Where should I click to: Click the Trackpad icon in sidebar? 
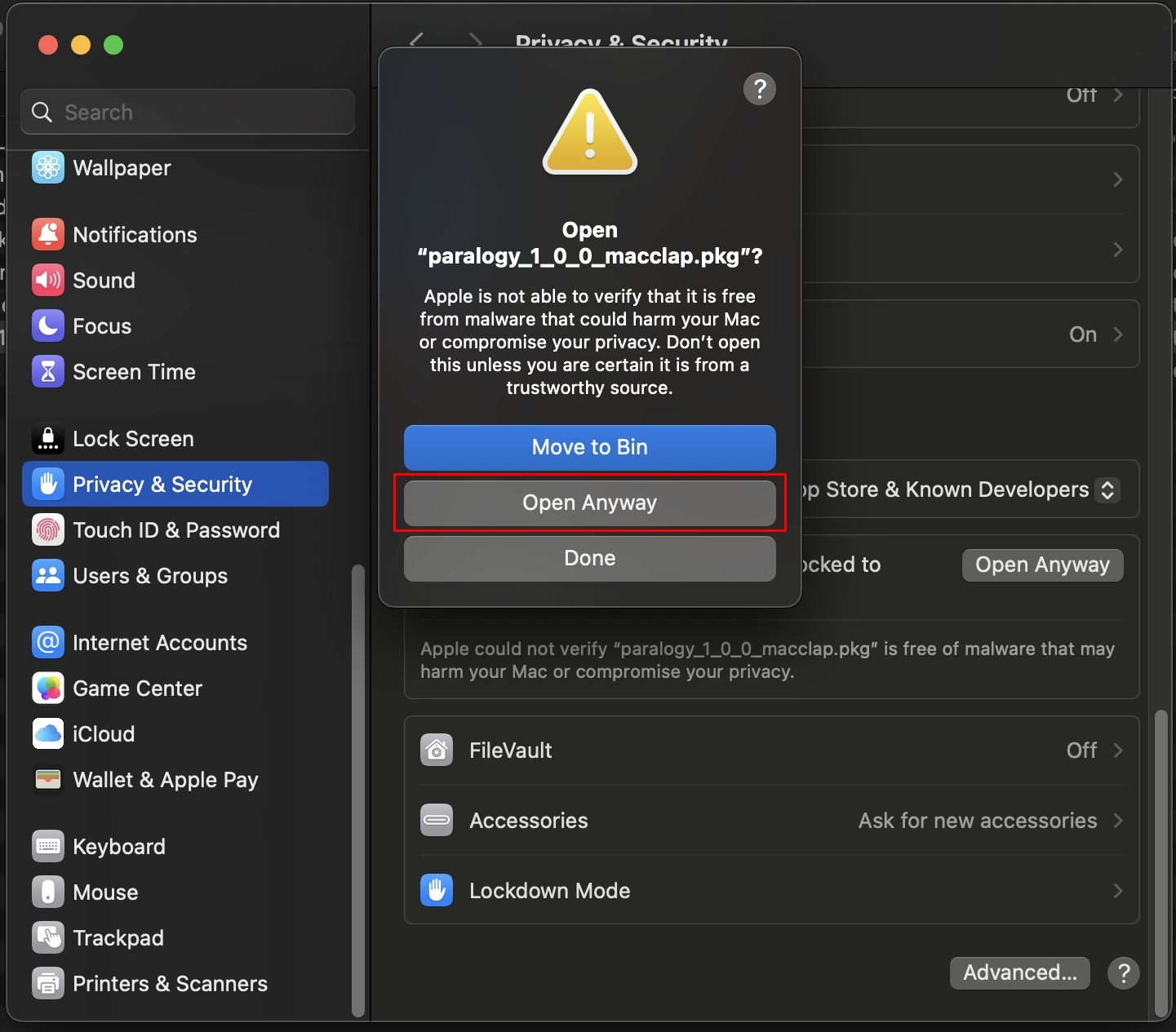coord(48,938)
